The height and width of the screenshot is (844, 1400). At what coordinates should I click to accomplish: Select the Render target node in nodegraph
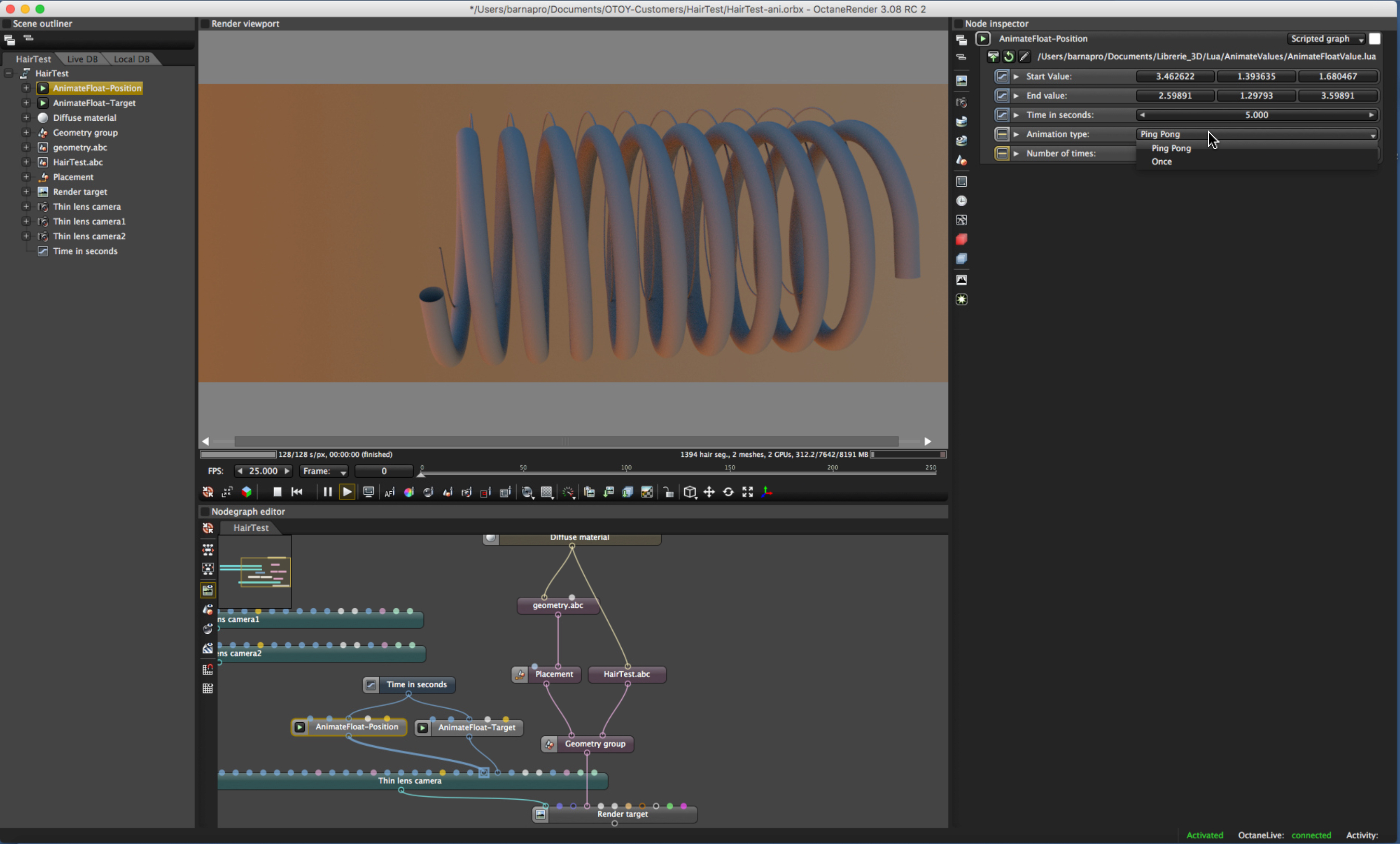point(622,814)
